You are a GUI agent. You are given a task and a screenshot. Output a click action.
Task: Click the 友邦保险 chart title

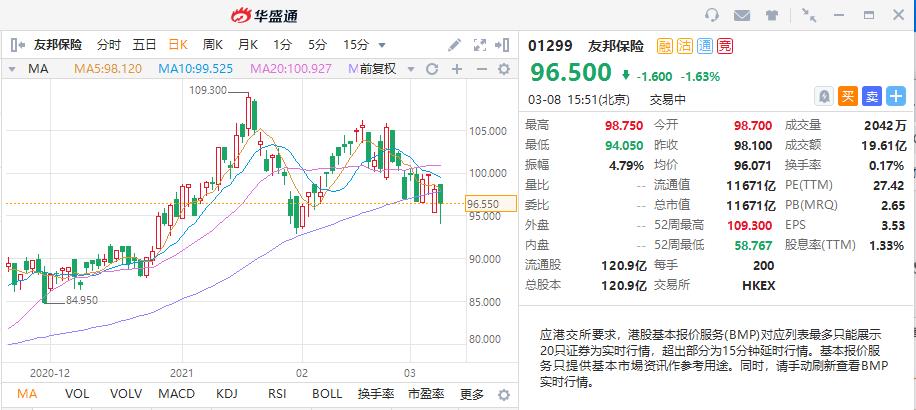(58, 45)
